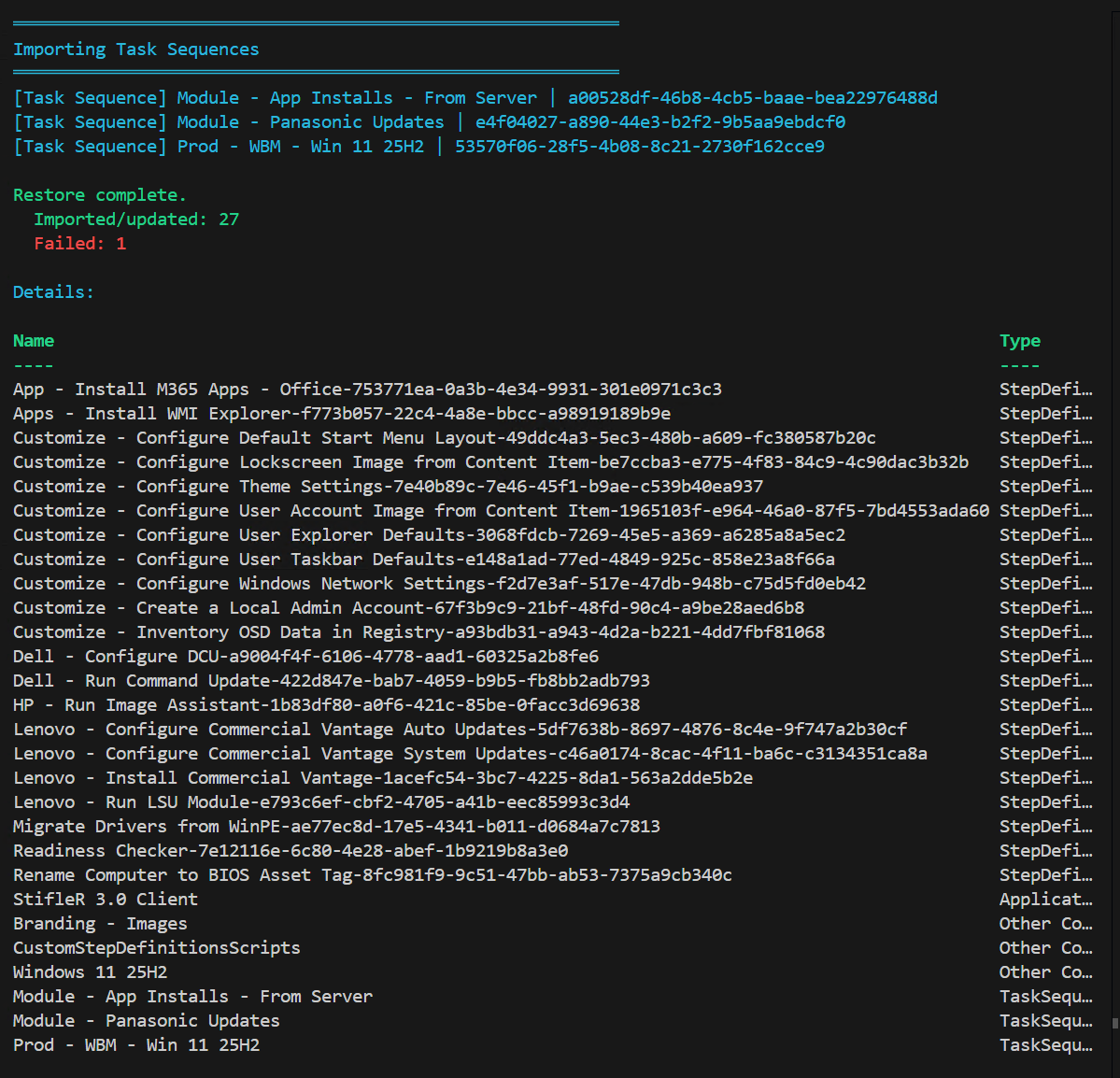Select the Dell Configure DCU row

(x=305, y=657)
